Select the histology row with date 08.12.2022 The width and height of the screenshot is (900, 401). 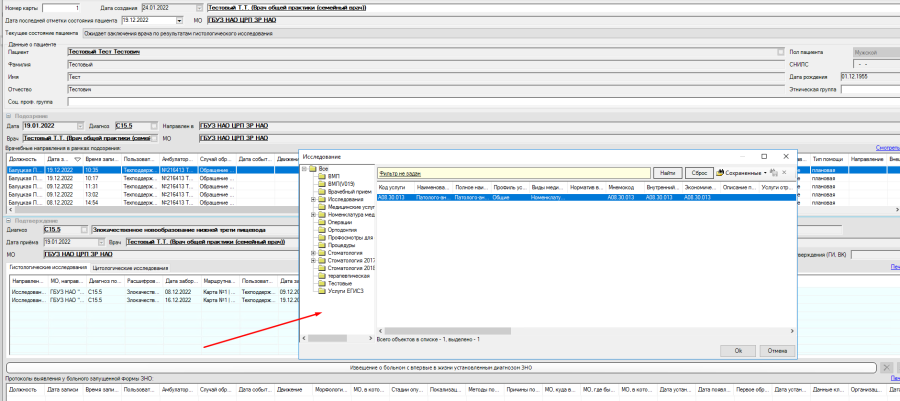(152, 292)
